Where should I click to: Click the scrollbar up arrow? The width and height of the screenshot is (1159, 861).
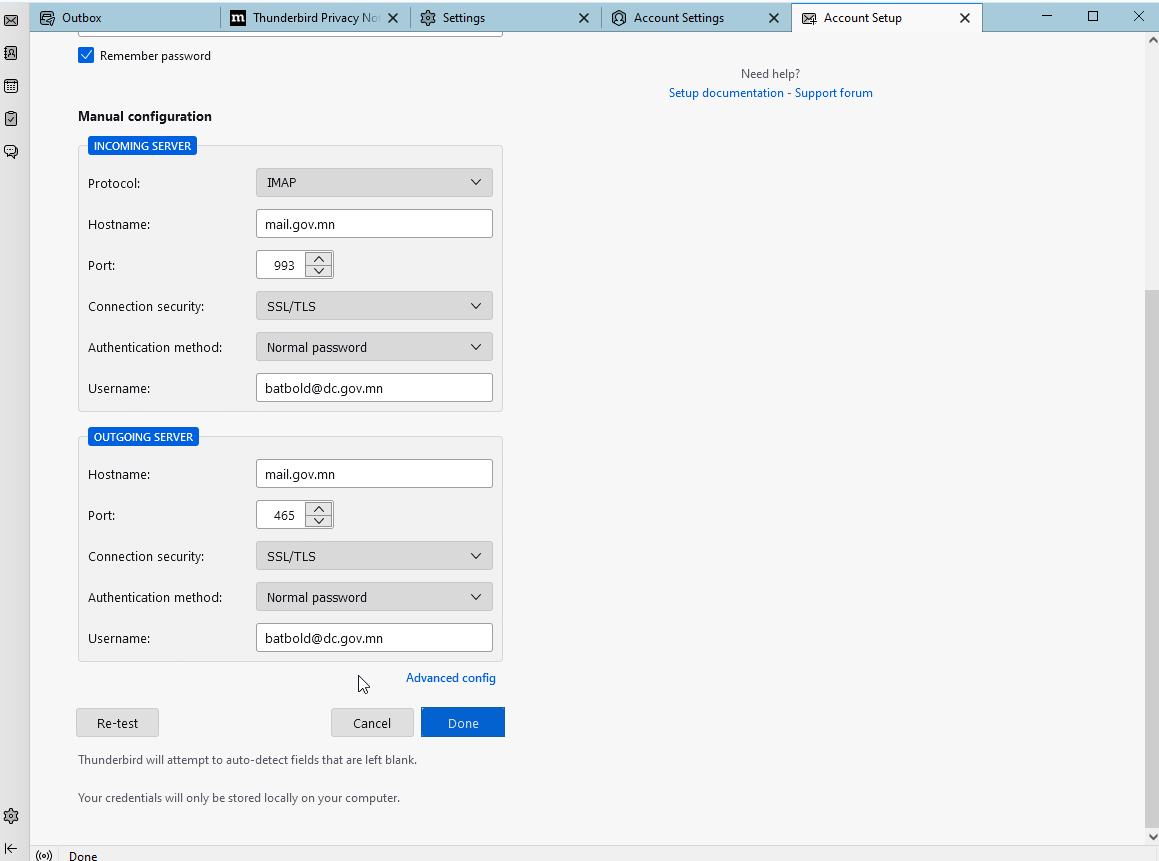click(x=1152, y=41)
